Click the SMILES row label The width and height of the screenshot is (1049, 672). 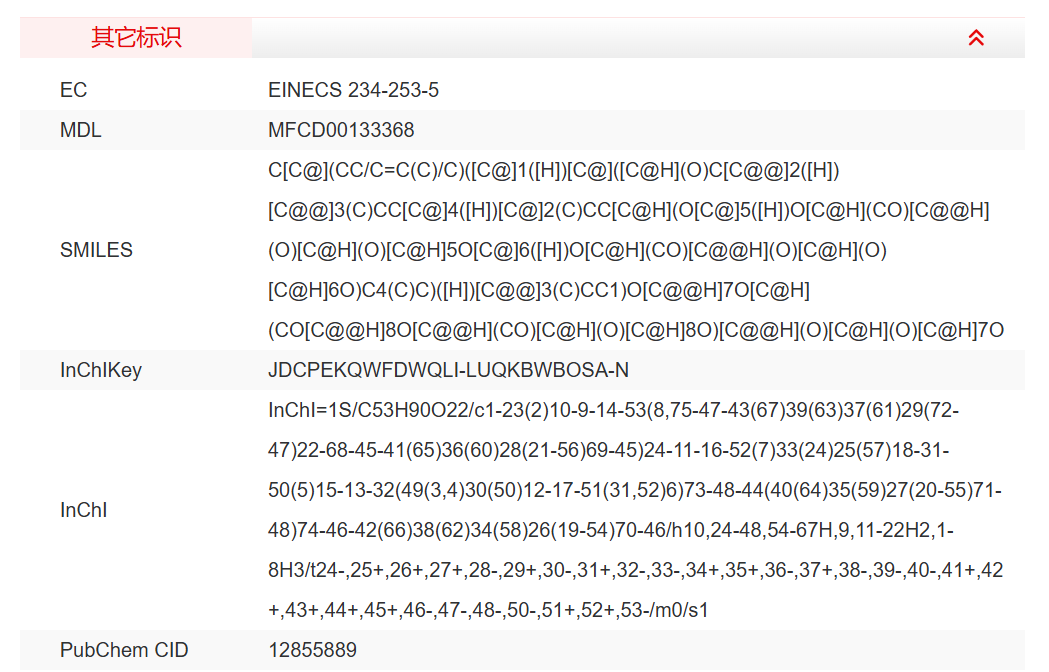tap(96, 250)
